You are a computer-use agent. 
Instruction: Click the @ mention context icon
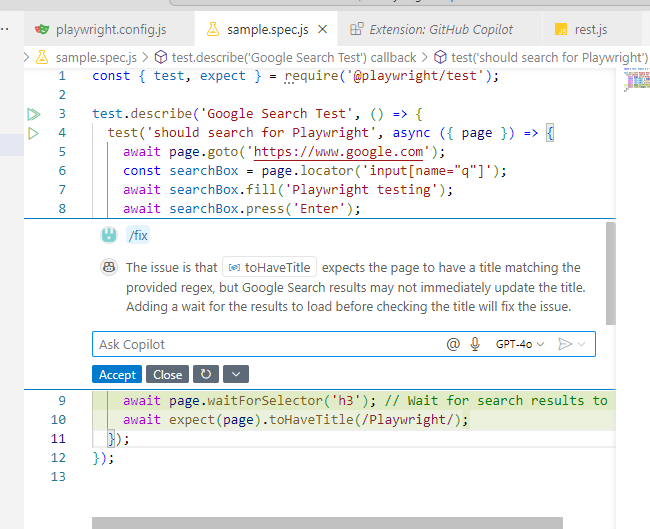(x=453, y=344)
